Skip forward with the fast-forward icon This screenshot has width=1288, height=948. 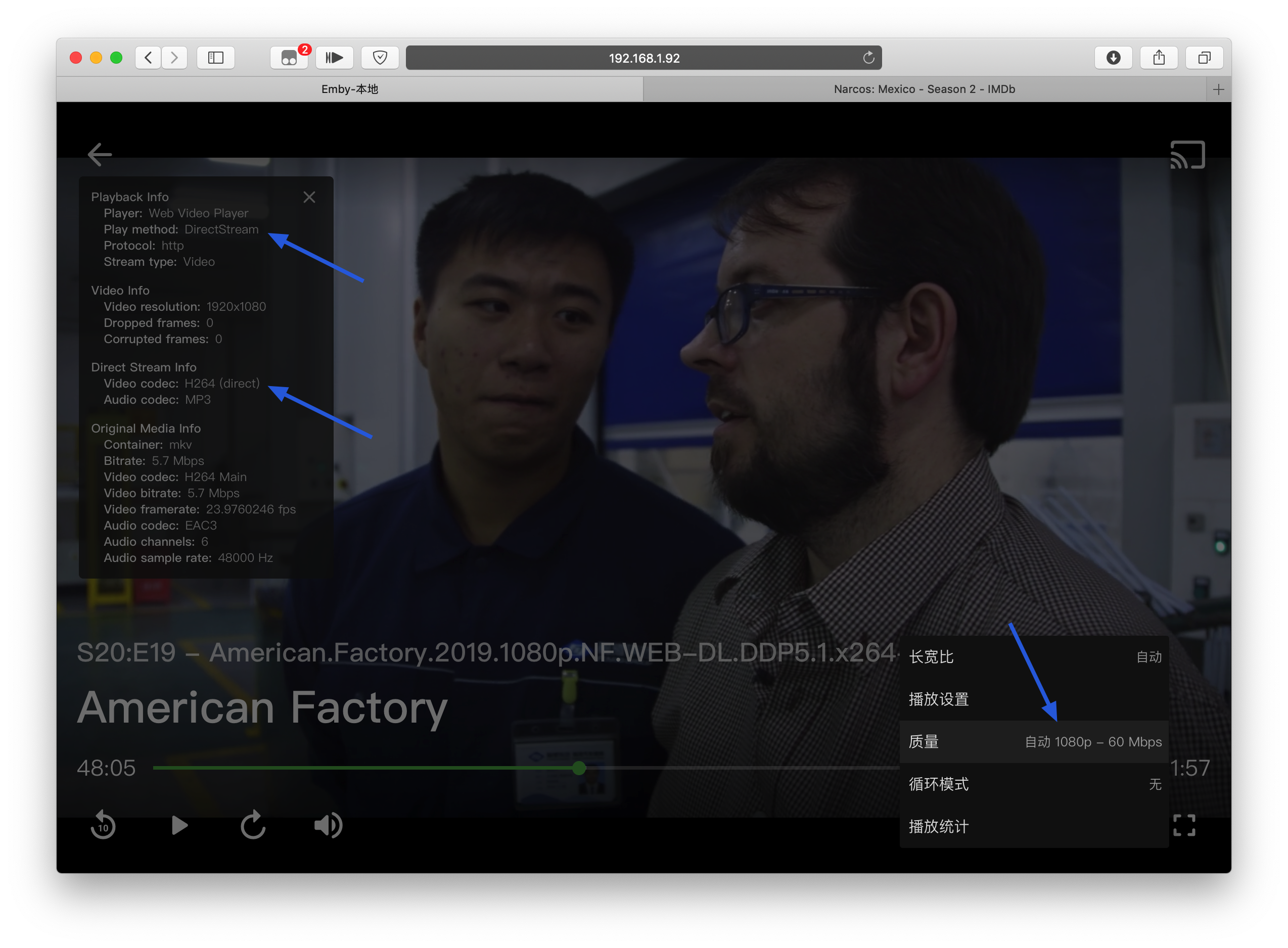pyautogui.click(x=253, y=825)
